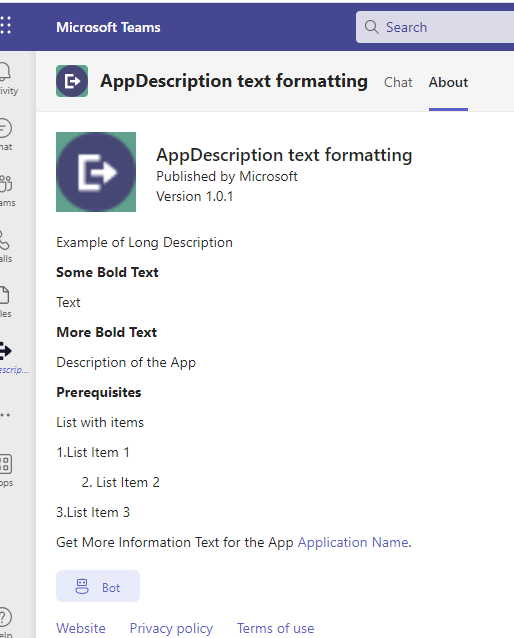Open the Privacy policy link
514x638 pixels.
171,628
